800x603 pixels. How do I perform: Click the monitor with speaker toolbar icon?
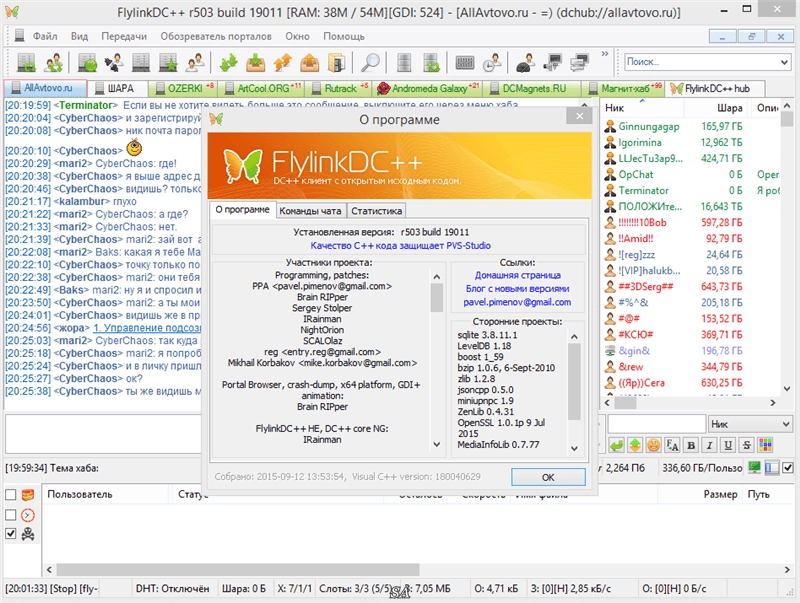[x=553, y=63]
